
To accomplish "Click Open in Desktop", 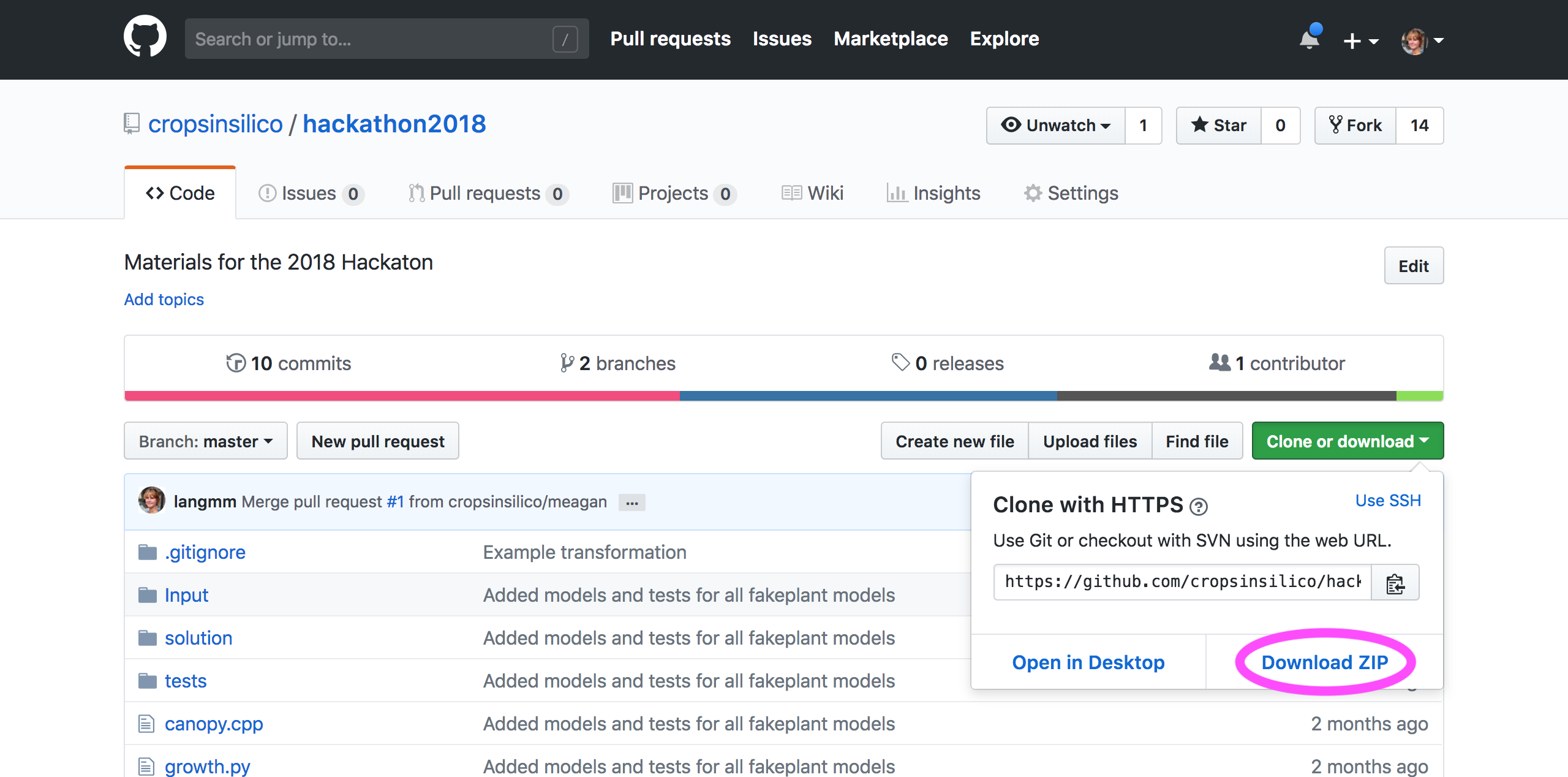I will pos(1088,662).
